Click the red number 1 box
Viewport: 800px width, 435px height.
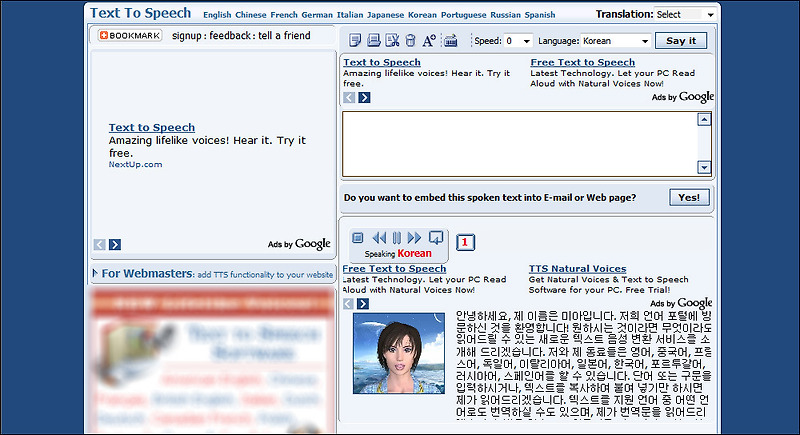pyautogui.click(x=465, y=242)
